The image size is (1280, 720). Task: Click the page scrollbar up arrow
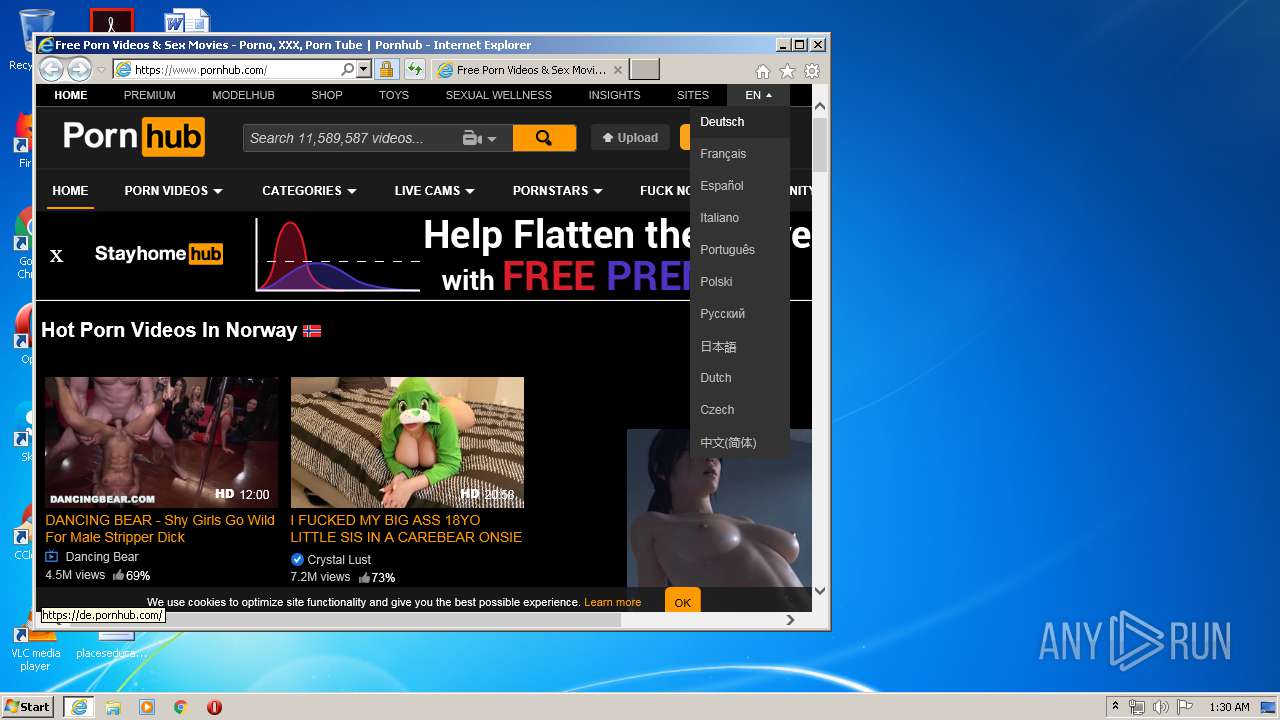point(820,105)
